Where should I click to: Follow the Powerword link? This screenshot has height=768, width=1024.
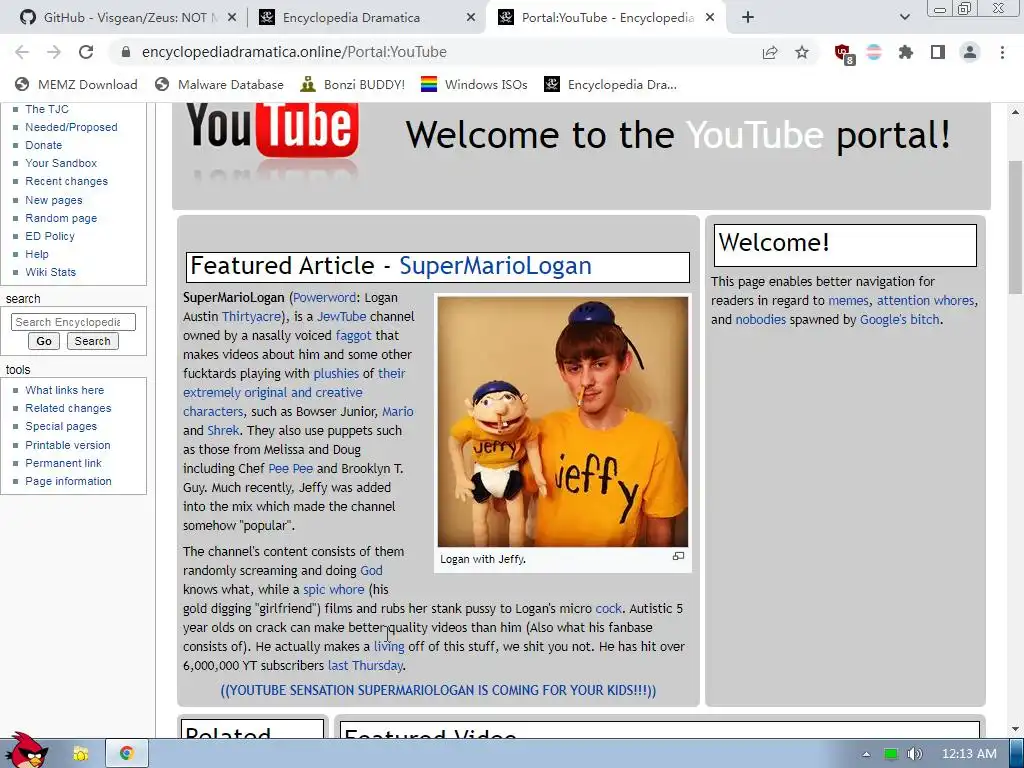pyautogui.click(x=324, y=298)
